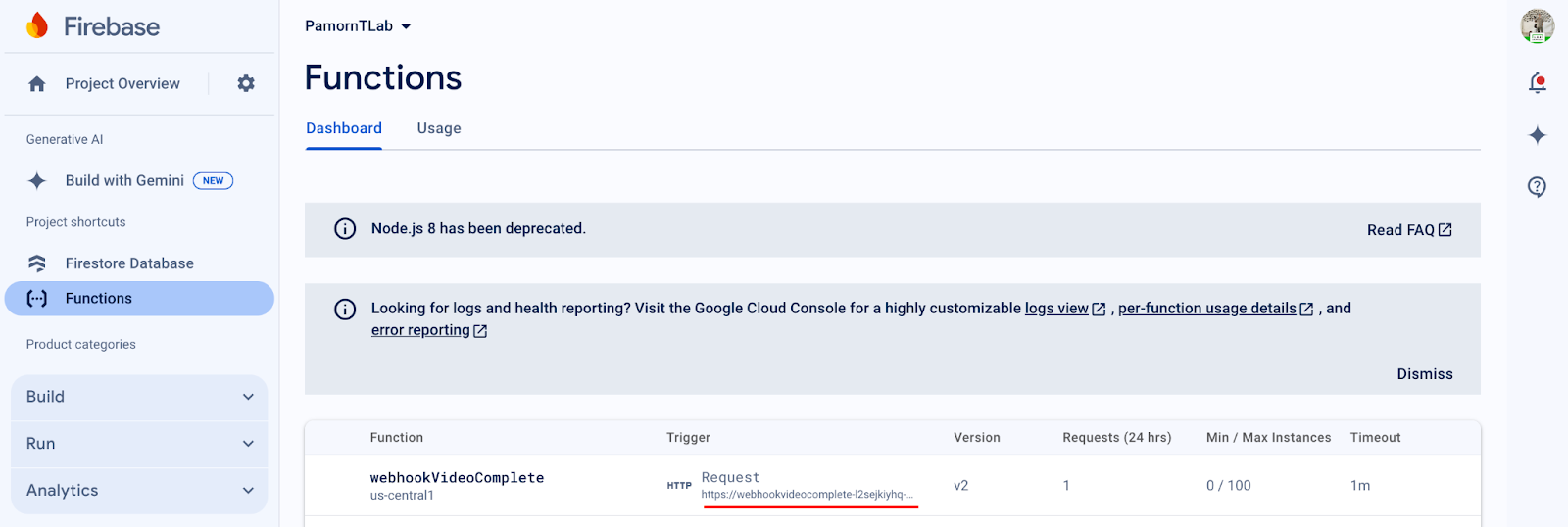Viewport: 1568px width, 527px height.
Task: Click the Trigger column header
Action: click(689, 438)
